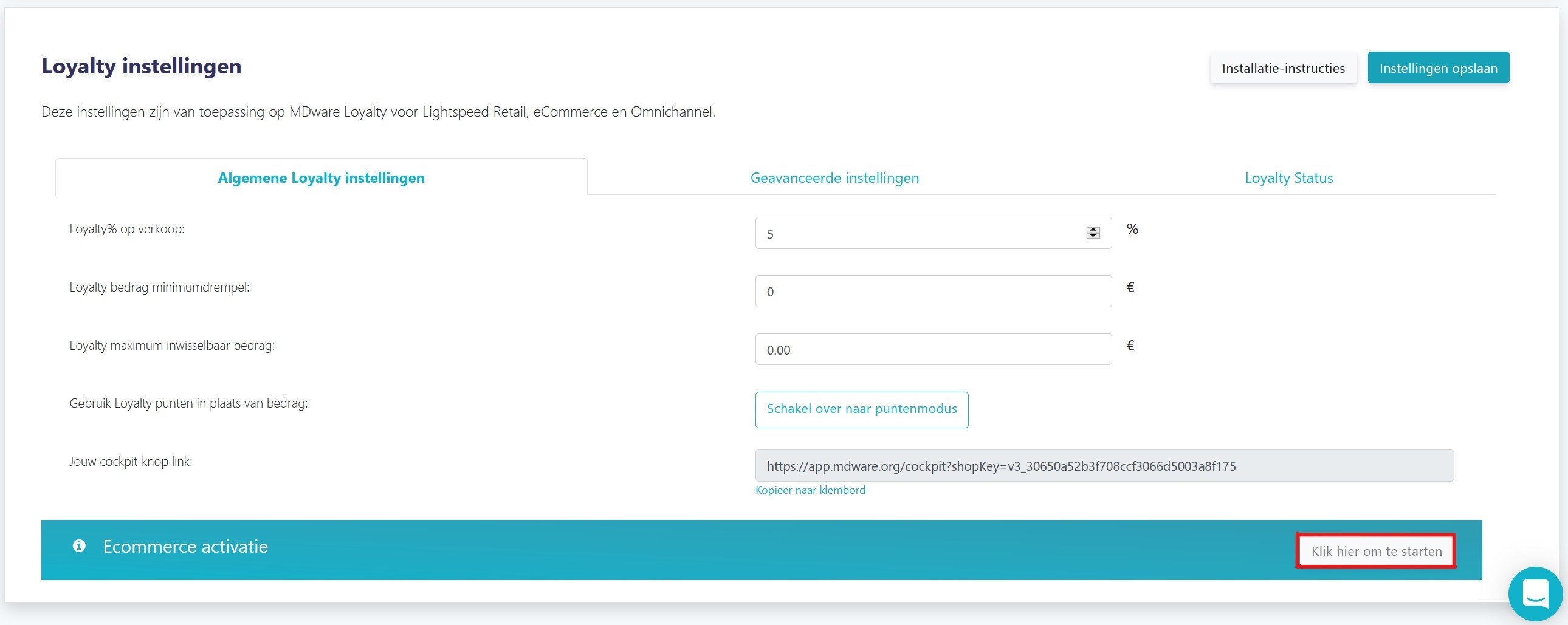The height and width of the screenshot is (625, 1568).
Task: Open the chat support bubble icon
Action: [x=1535, y=593]
